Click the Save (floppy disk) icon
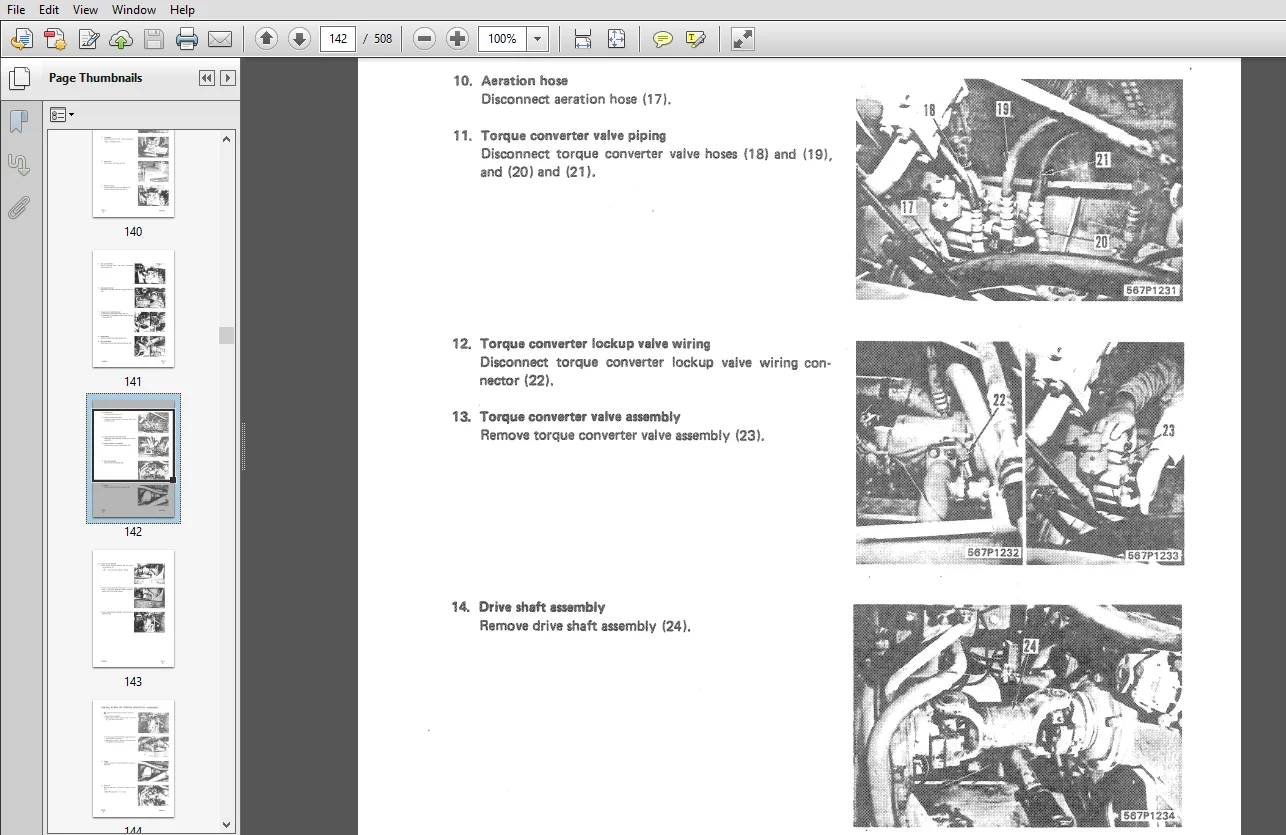The image size is (1286, 835). [x=153, y=39]
